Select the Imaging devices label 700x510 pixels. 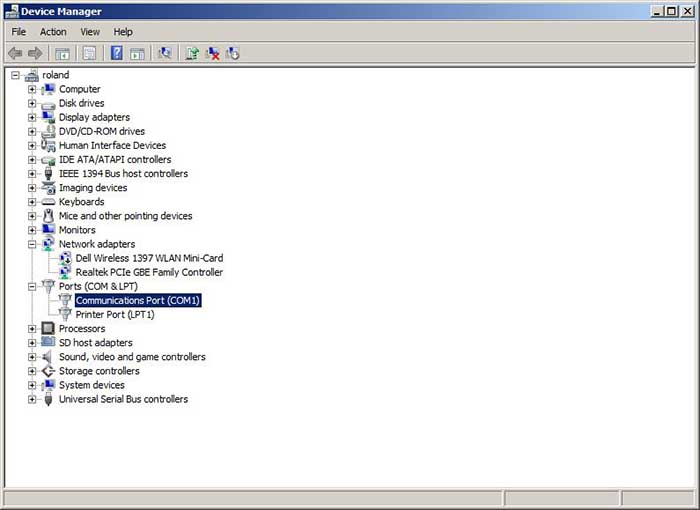coord(93,188)
